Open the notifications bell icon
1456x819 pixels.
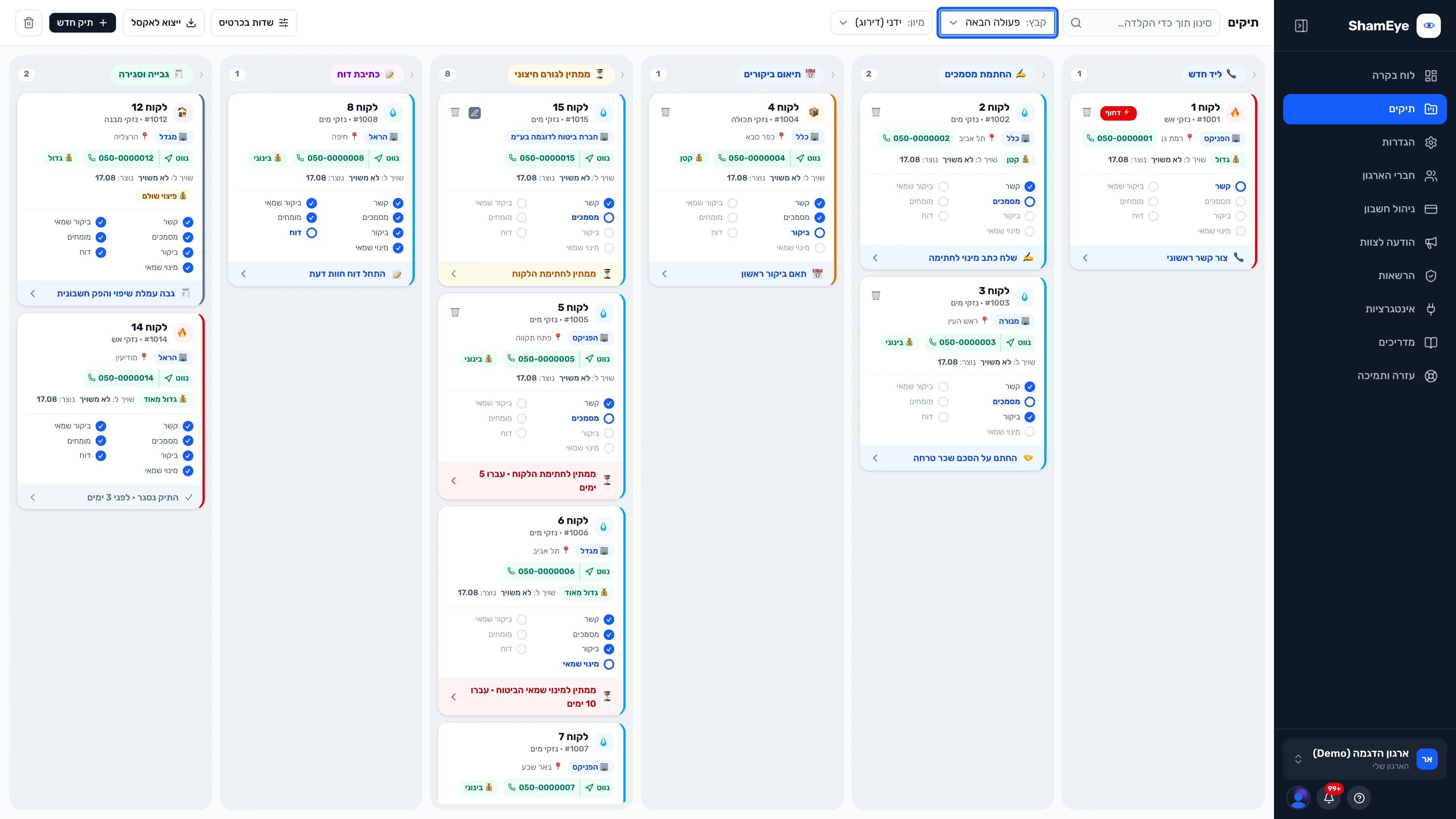pos(1329,797)
